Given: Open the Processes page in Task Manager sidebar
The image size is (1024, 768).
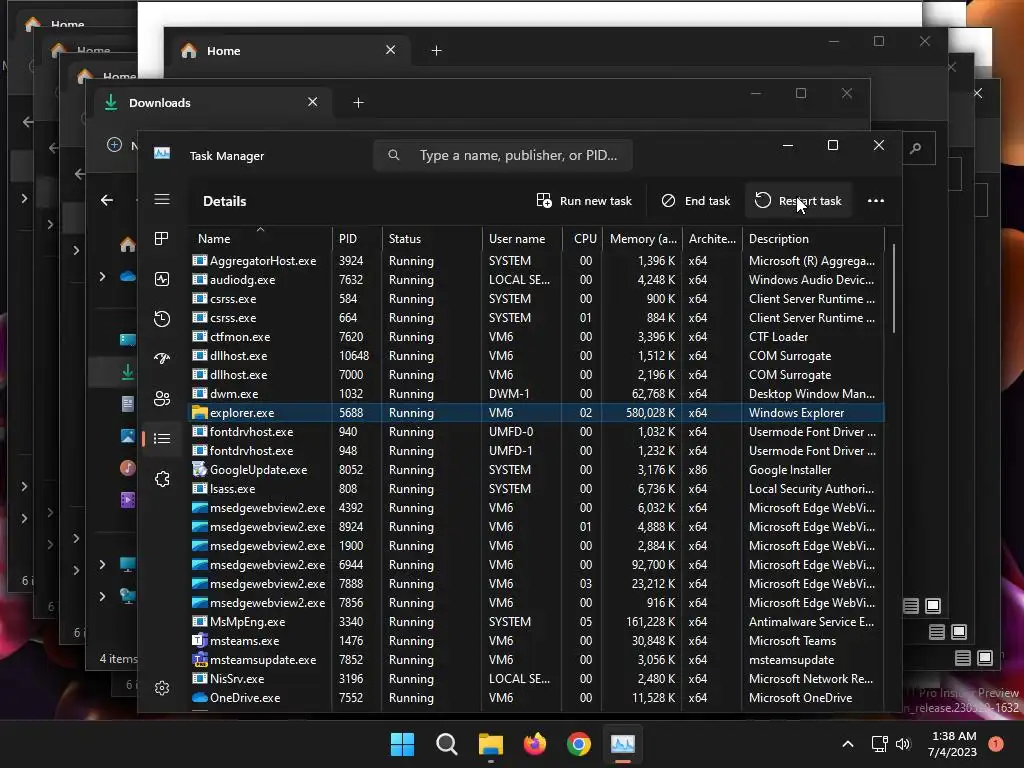Looking at the screenshot, I should click(x=162, y=238).
